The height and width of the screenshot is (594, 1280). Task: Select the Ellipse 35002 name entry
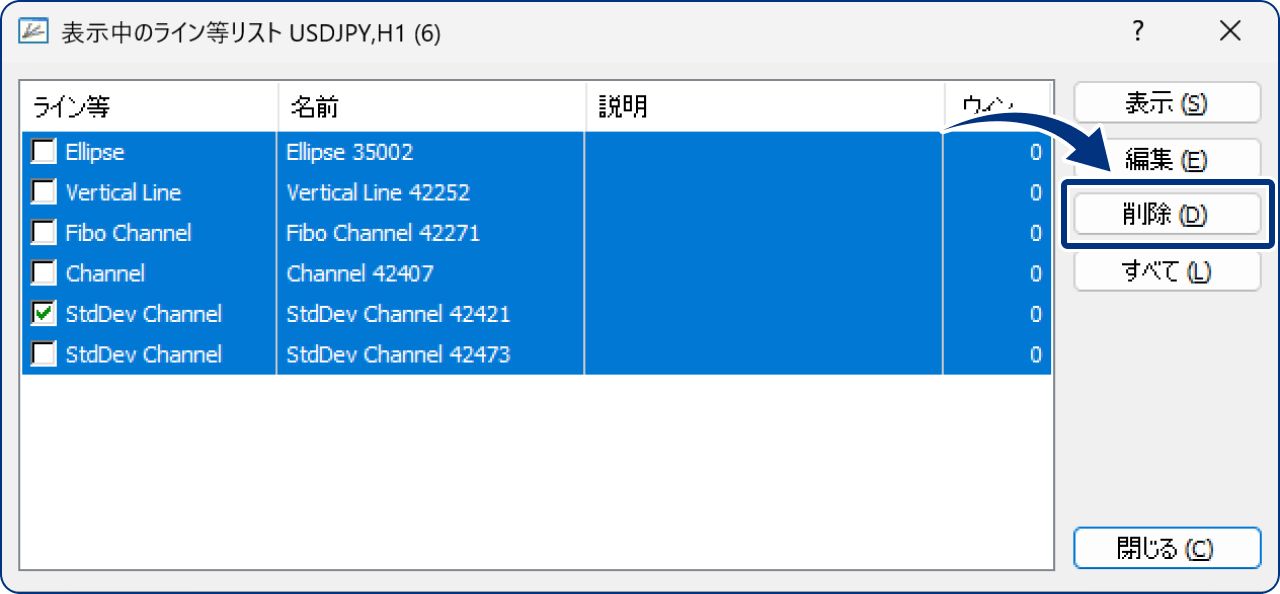tap(350, 152)
